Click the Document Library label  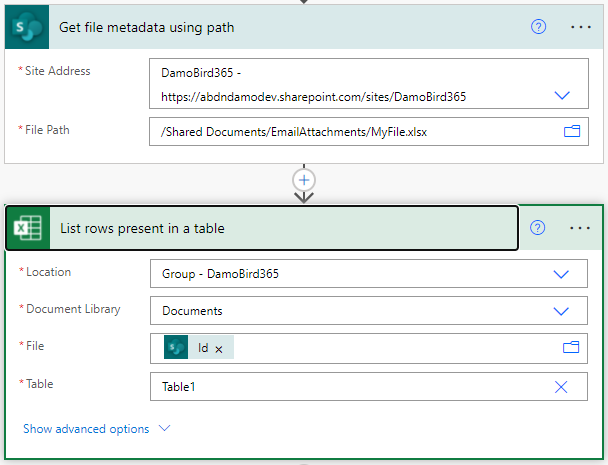[x=73, y=309]
